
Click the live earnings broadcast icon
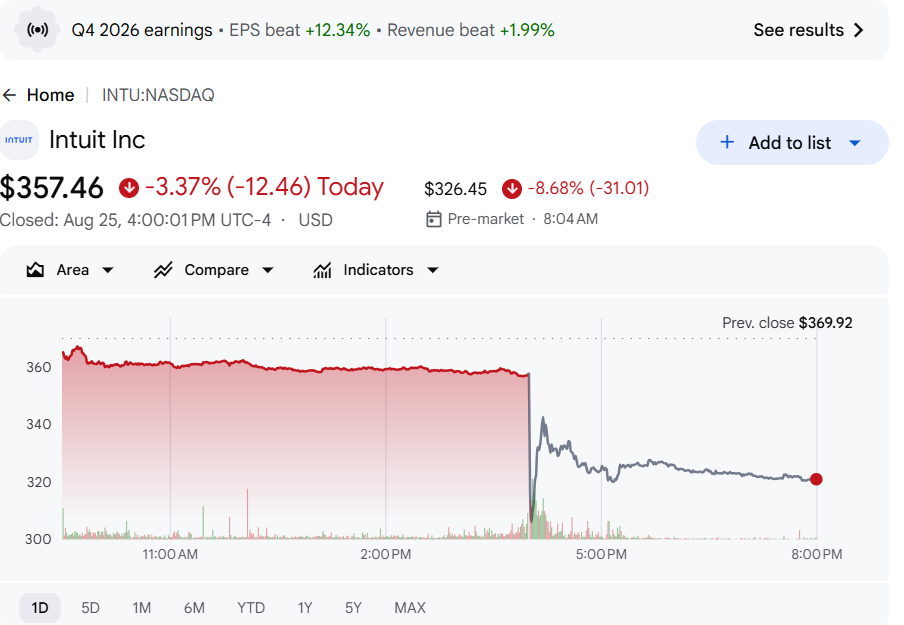pyautogui.click(x=37, y=30)
